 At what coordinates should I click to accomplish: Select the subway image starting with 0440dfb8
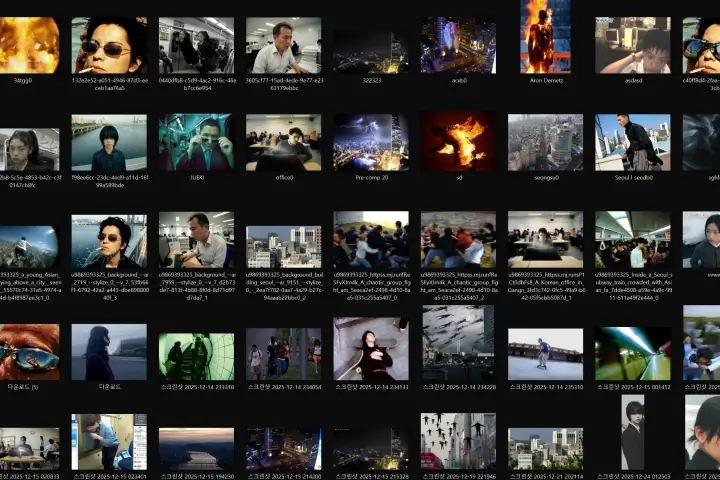coord(197,45)
